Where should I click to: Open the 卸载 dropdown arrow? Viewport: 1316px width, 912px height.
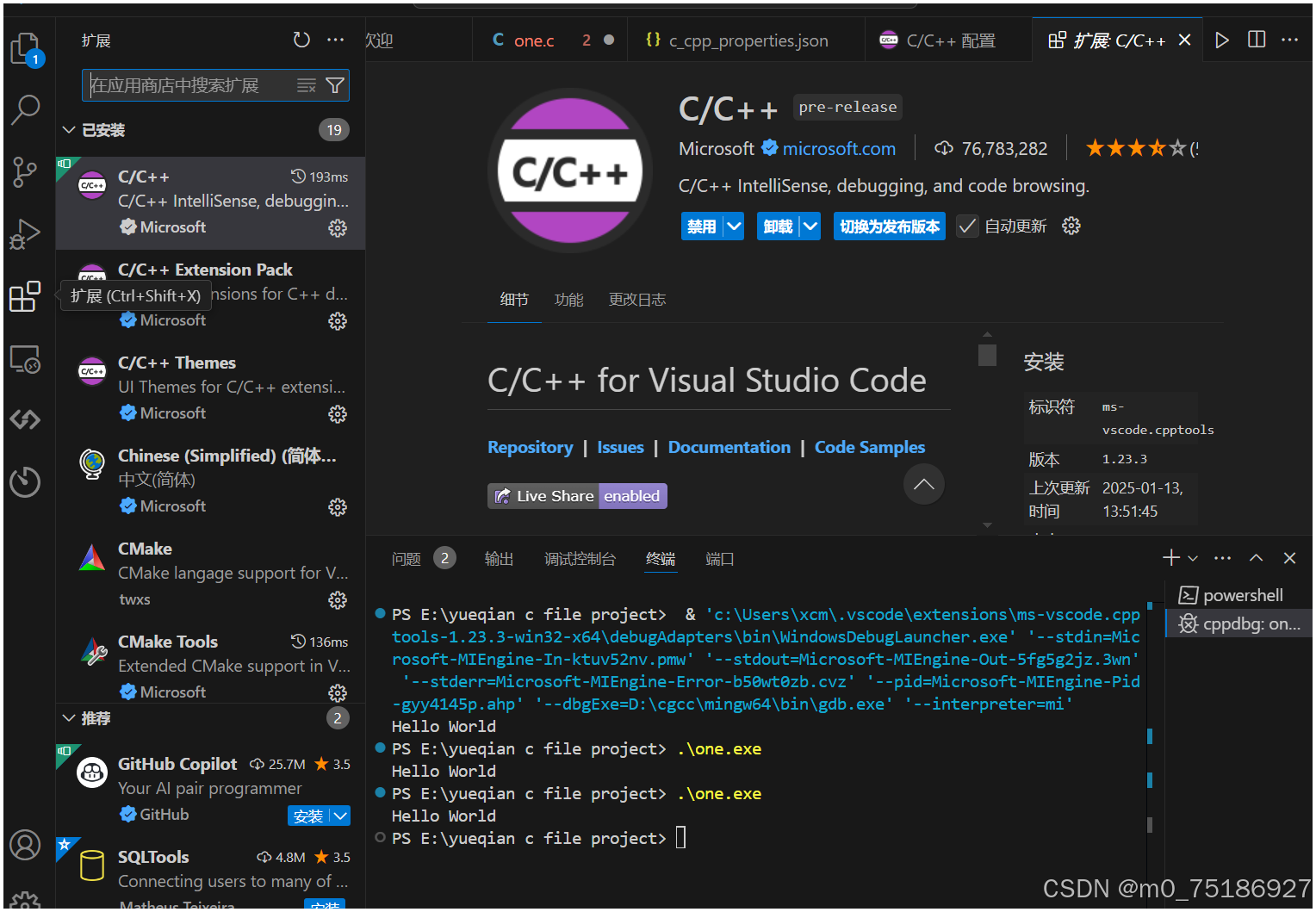tap(810, 226)
